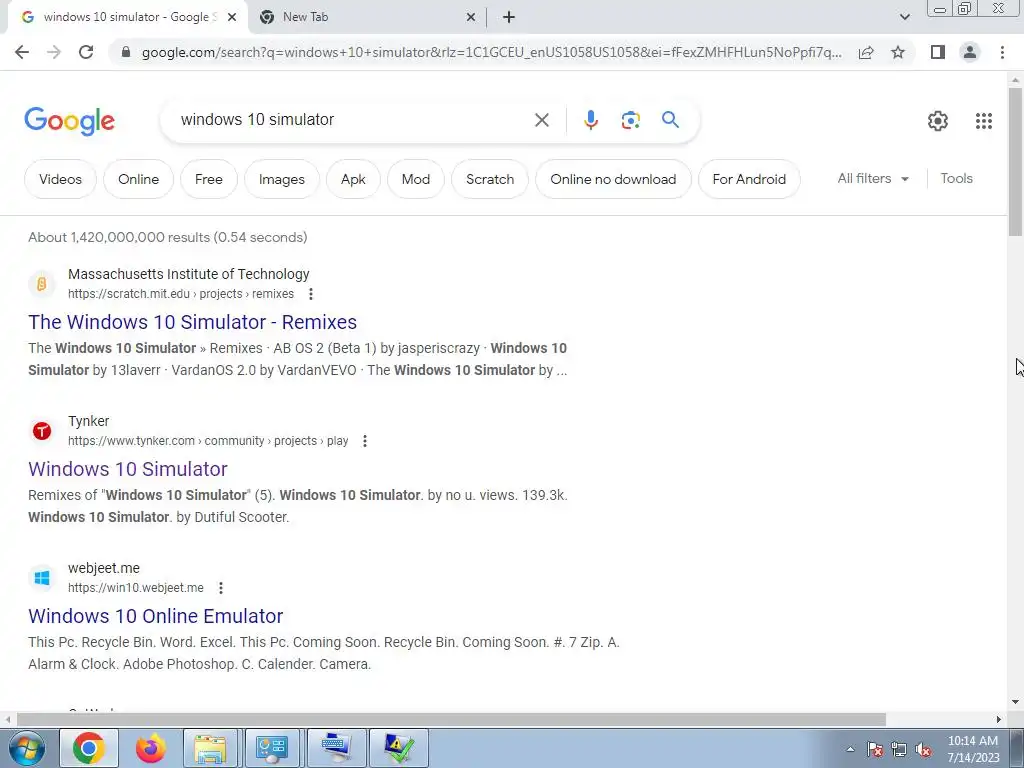This screenshot has width=1024, height=768.
Task: Click the win10.webjeet.me URL
Action: (x=136, y=588)
